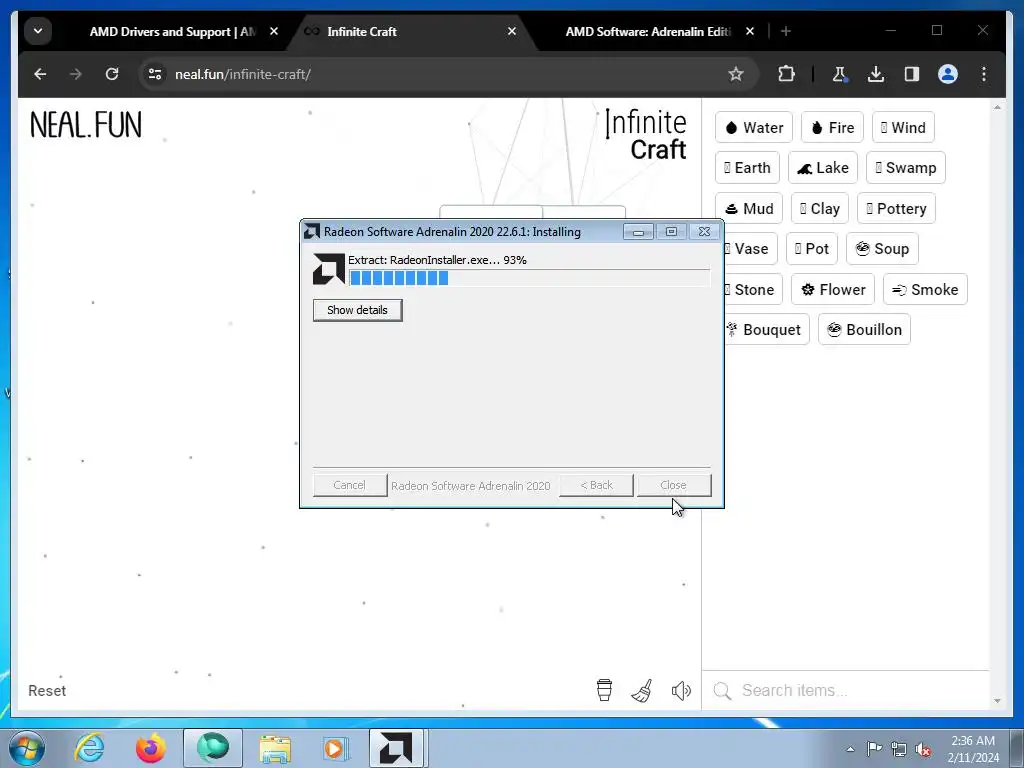Open NEAL.FUN logo link

pyautogui.click(x=86, y=125)
